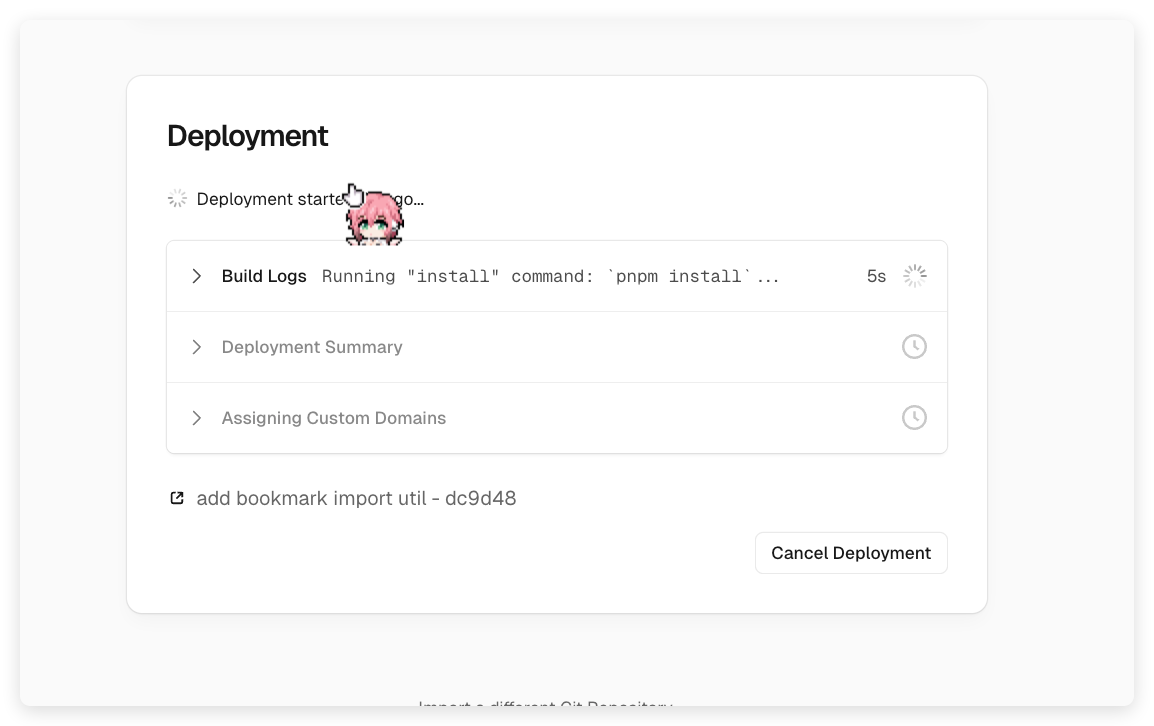Click the pnpm install log output text
The height and width of the screenshot is (726, 1154).
click(x=550, y=276)
